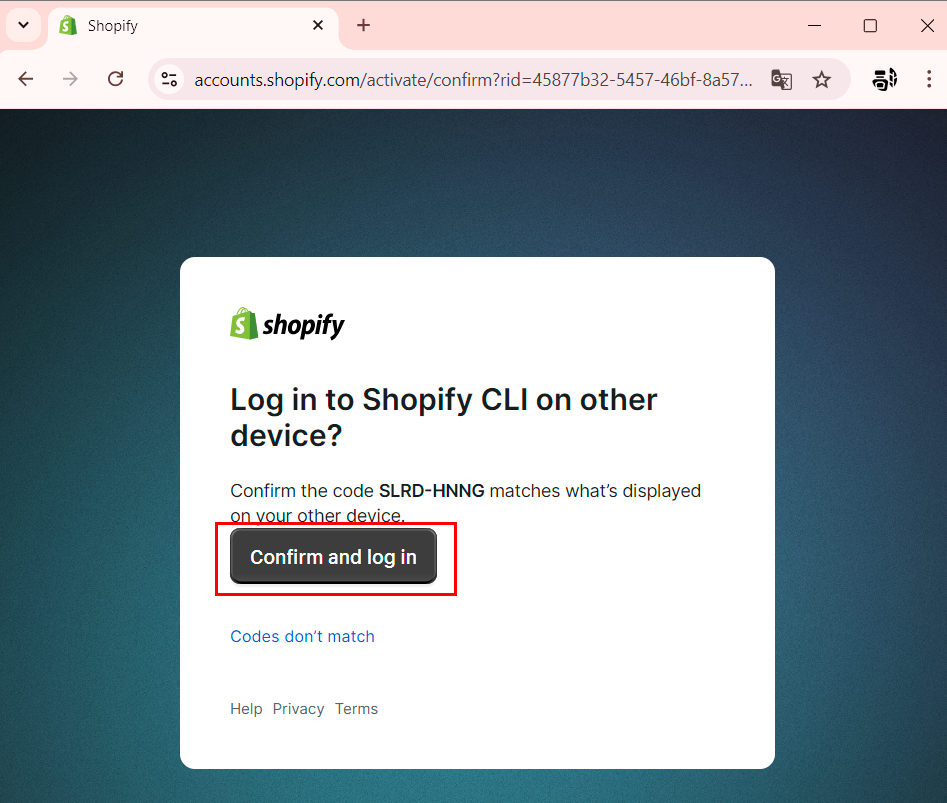This screenshot has height=803, width=947.
Task: Open the Help link
Action: point(246,709)
